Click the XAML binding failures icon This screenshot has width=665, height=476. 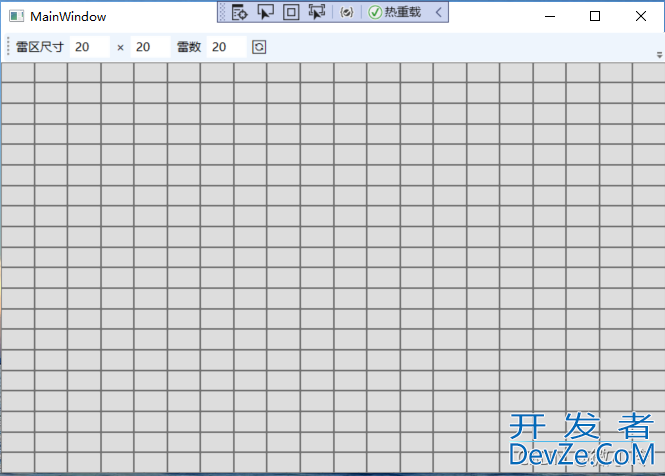pos(347,12)
